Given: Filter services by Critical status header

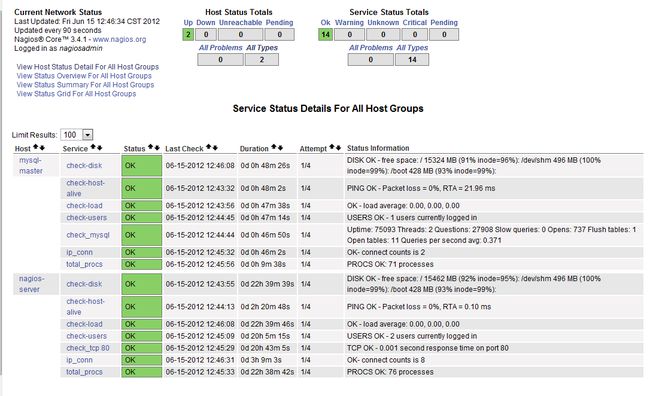Looking at the screenshot, I should click(x=415, y=22).
